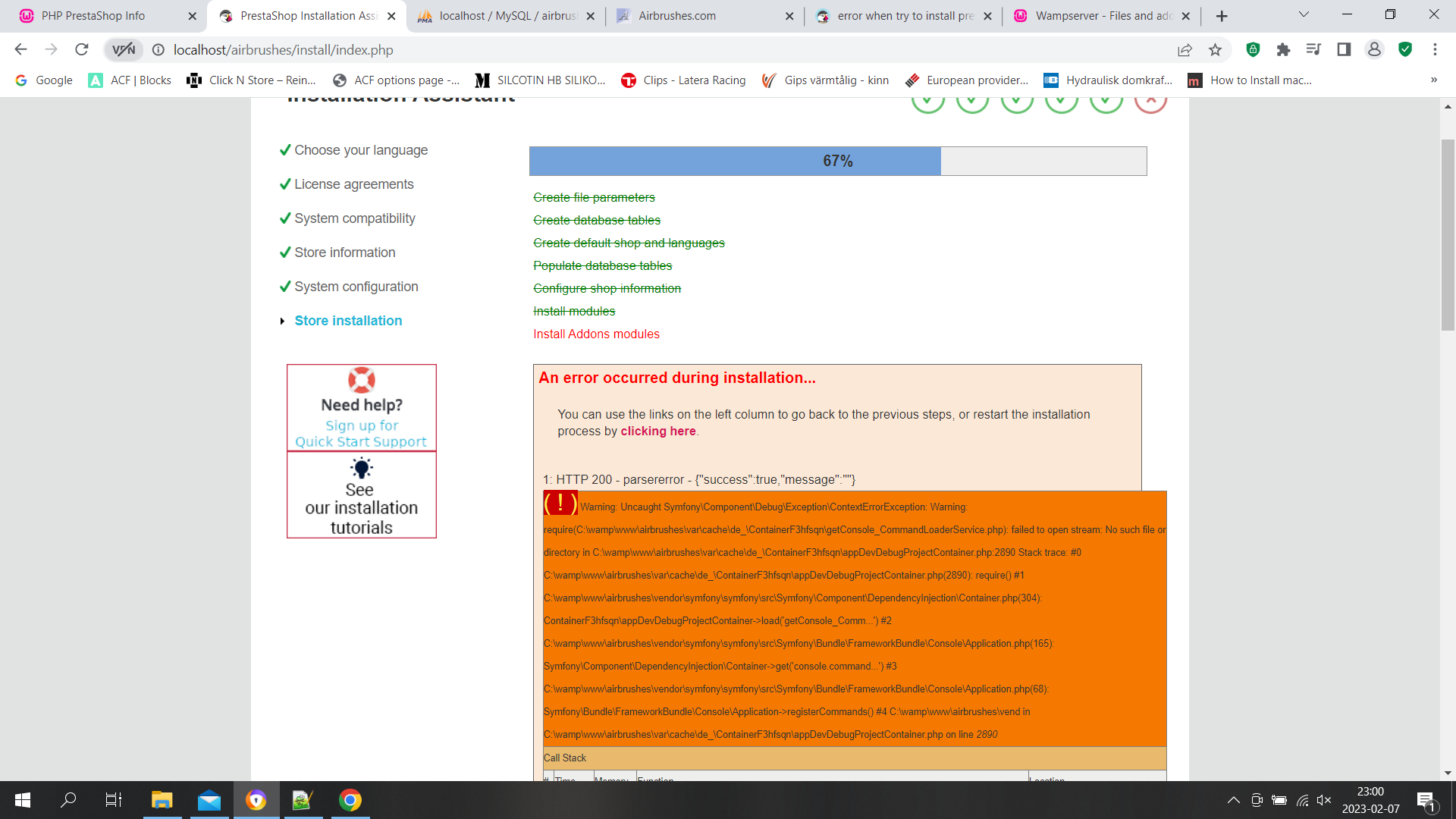
Task: Click the page vertical scrollbar thumb
Action: coord(1448,235)
